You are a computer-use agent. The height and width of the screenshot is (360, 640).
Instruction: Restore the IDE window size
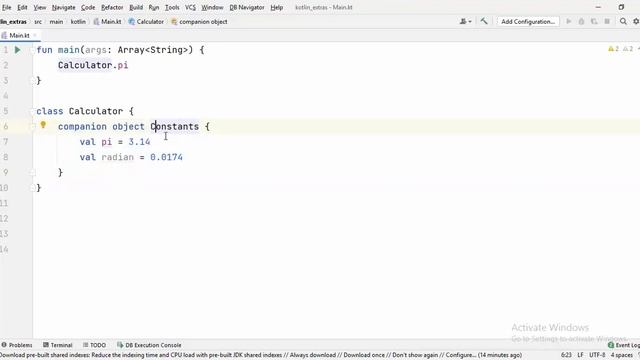[x=621, y=7]
